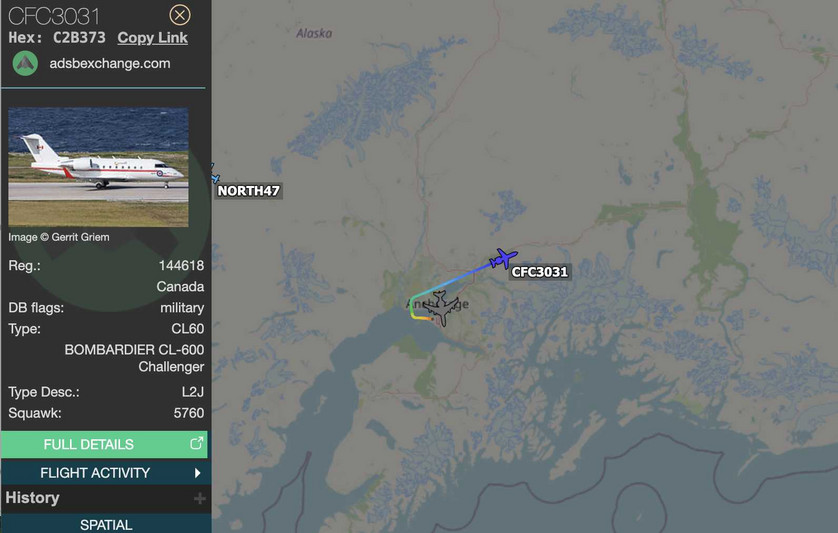838x533 pixels.
Task: Open the Challenger aircraft photo thumbnail
Action: tap(98, 167)
